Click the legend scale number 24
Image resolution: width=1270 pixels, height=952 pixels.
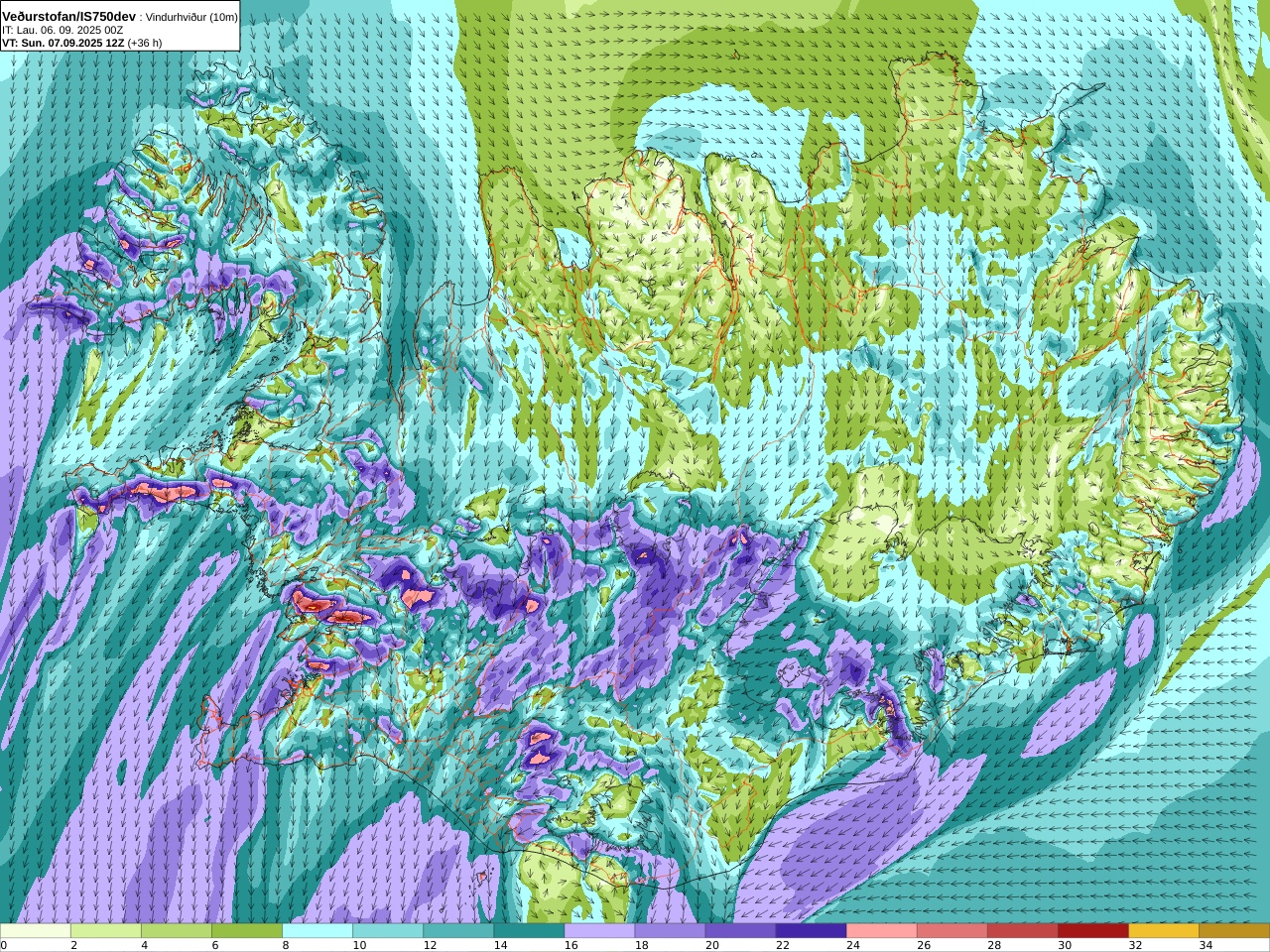click(x=852, y=946)
